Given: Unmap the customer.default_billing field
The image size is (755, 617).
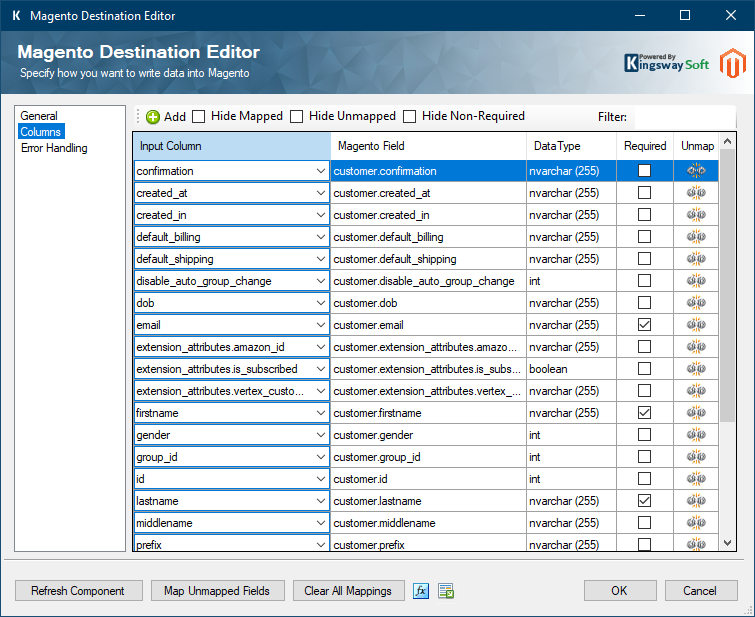Looking at the screenshot, I should pos(696,236).
